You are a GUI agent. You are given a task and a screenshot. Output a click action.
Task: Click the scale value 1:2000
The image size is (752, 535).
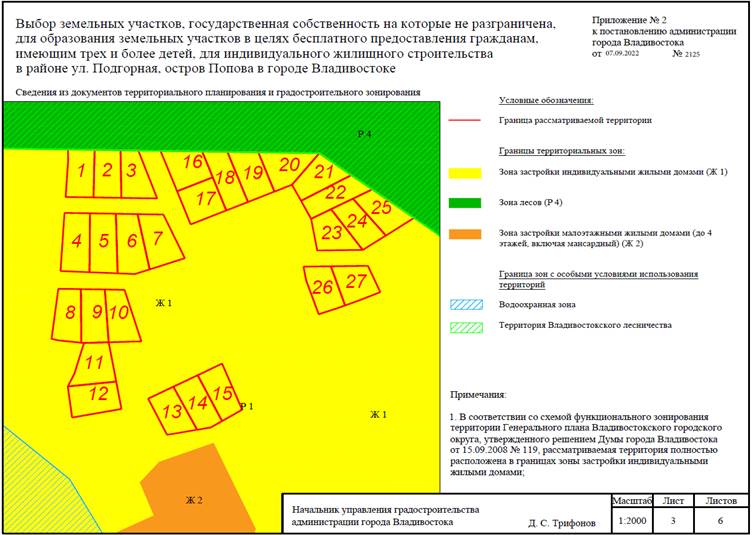click(x=633, y=521)
